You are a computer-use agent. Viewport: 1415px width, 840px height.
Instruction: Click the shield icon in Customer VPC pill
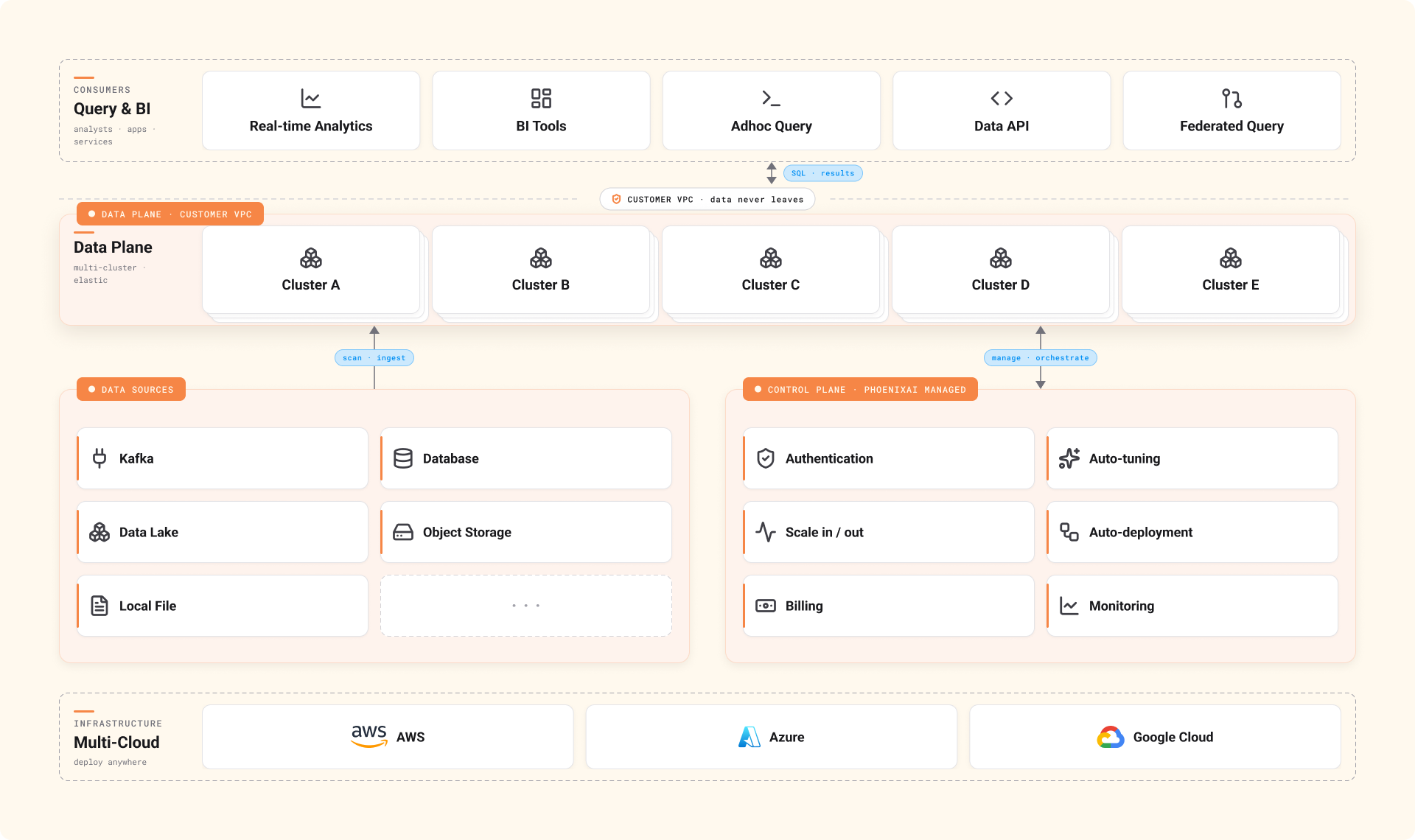coord(616,199)
